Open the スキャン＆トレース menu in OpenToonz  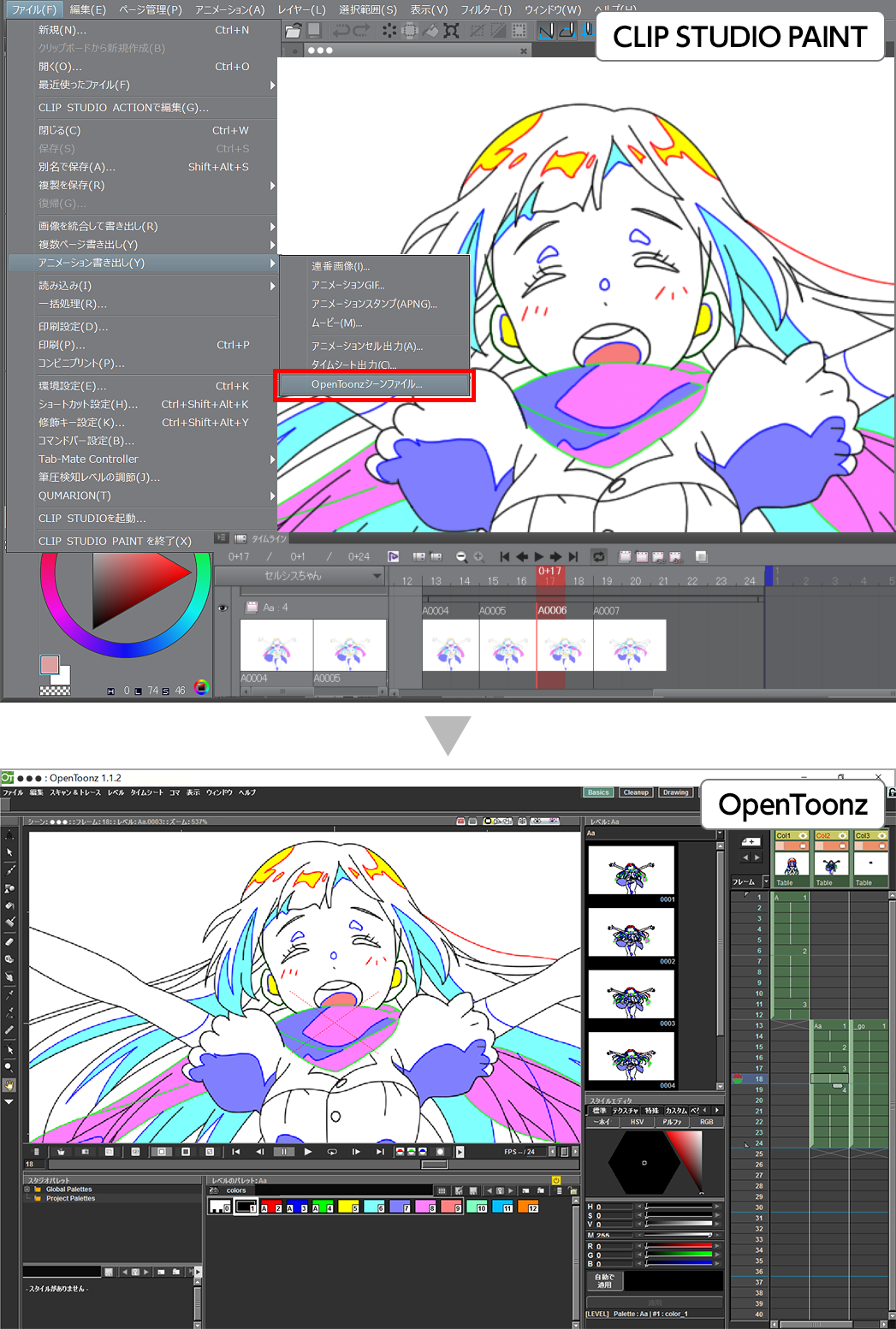(x=75, y=792)
